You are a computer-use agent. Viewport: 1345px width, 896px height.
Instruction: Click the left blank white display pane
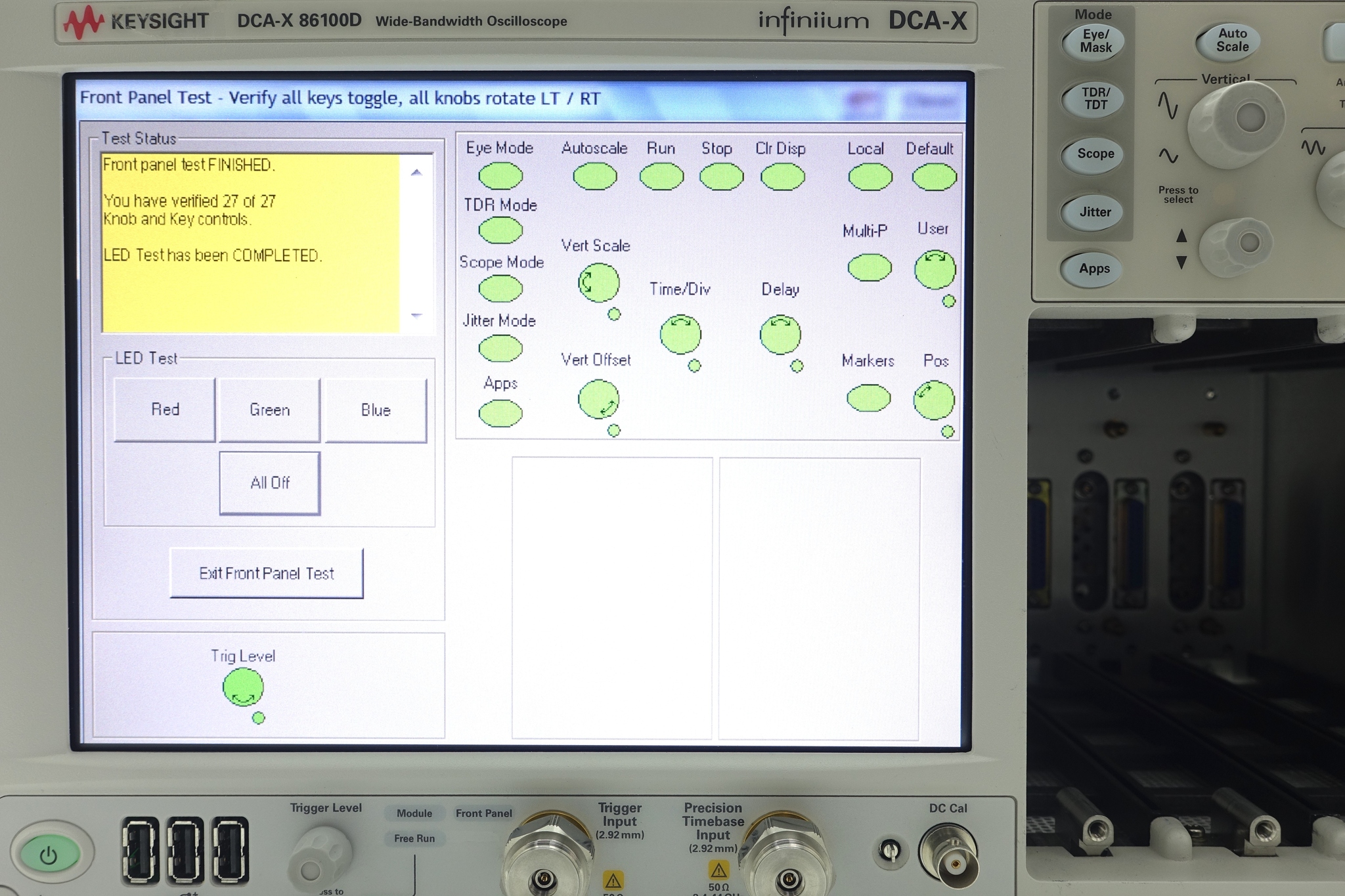pyautogui.click(x=612, y=598)
